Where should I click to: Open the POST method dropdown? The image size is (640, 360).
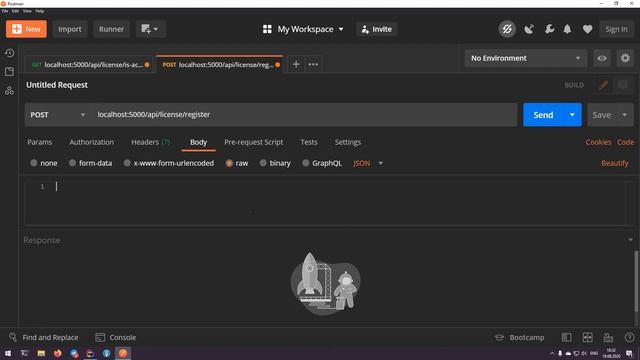[x=58, y=115]
